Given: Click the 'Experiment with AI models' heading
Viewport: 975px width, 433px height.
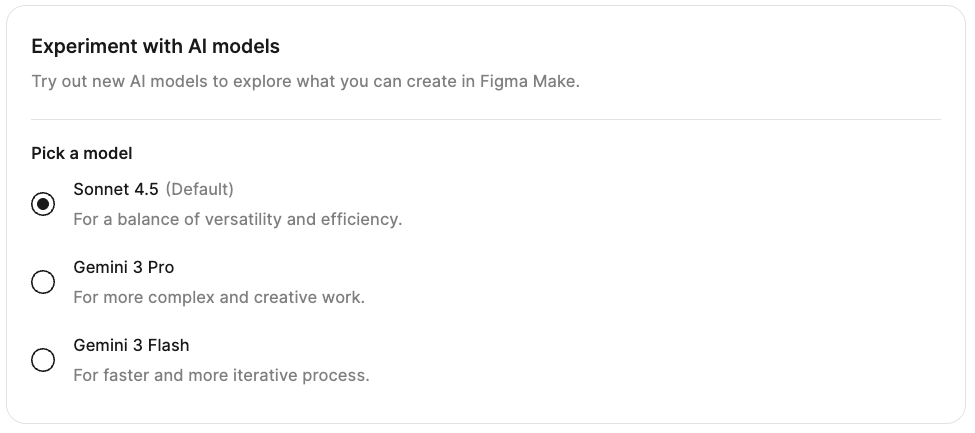Looking at the screenshot, I should tap(156, 46).
